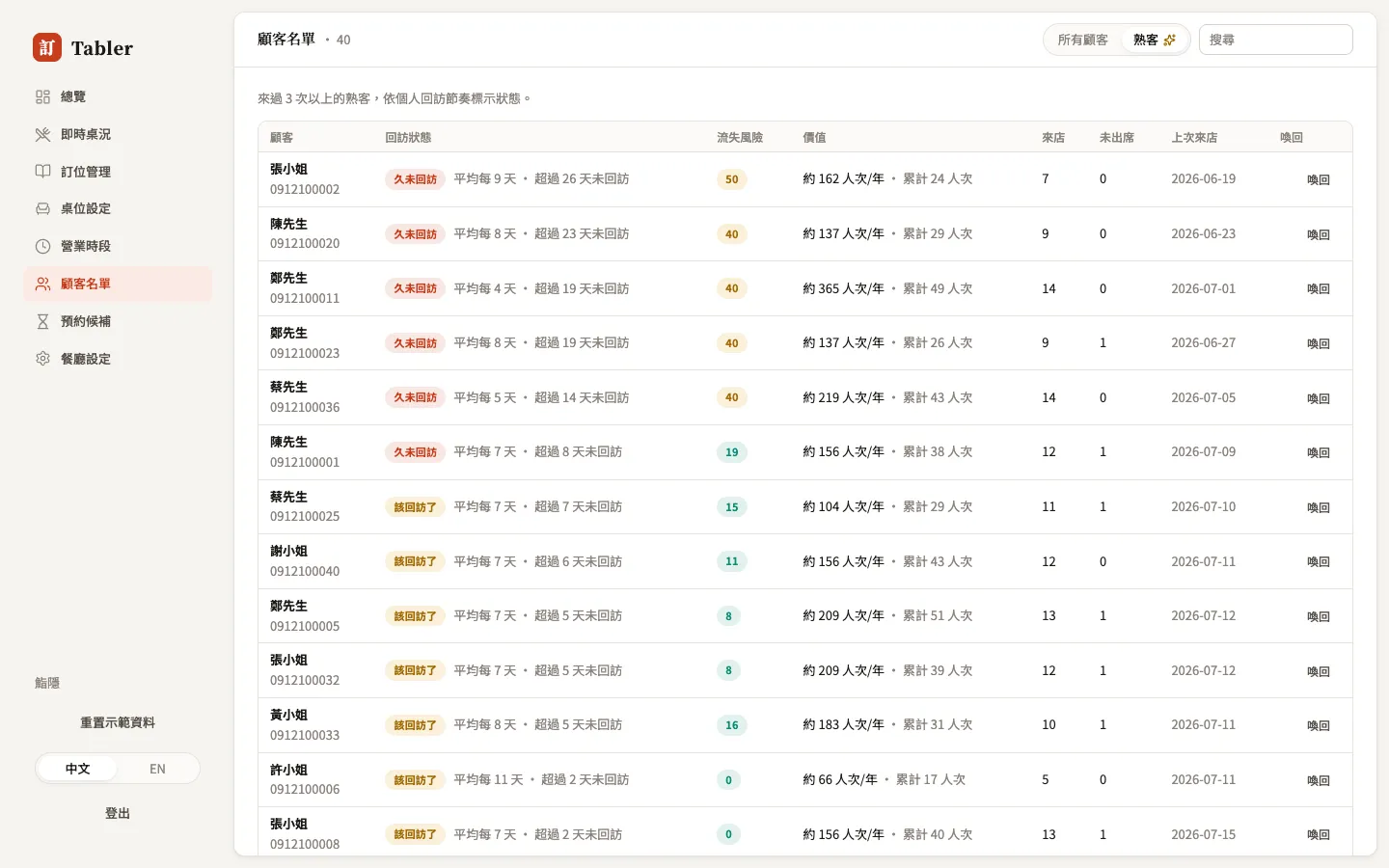Click 約 365 人次/年 value text

click(x=843, y=288)
